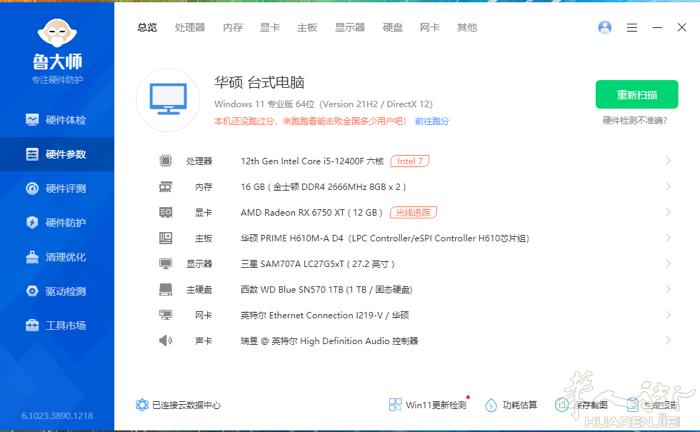
Task: Click the 光线追踪 badge
Action: (413, 212)
